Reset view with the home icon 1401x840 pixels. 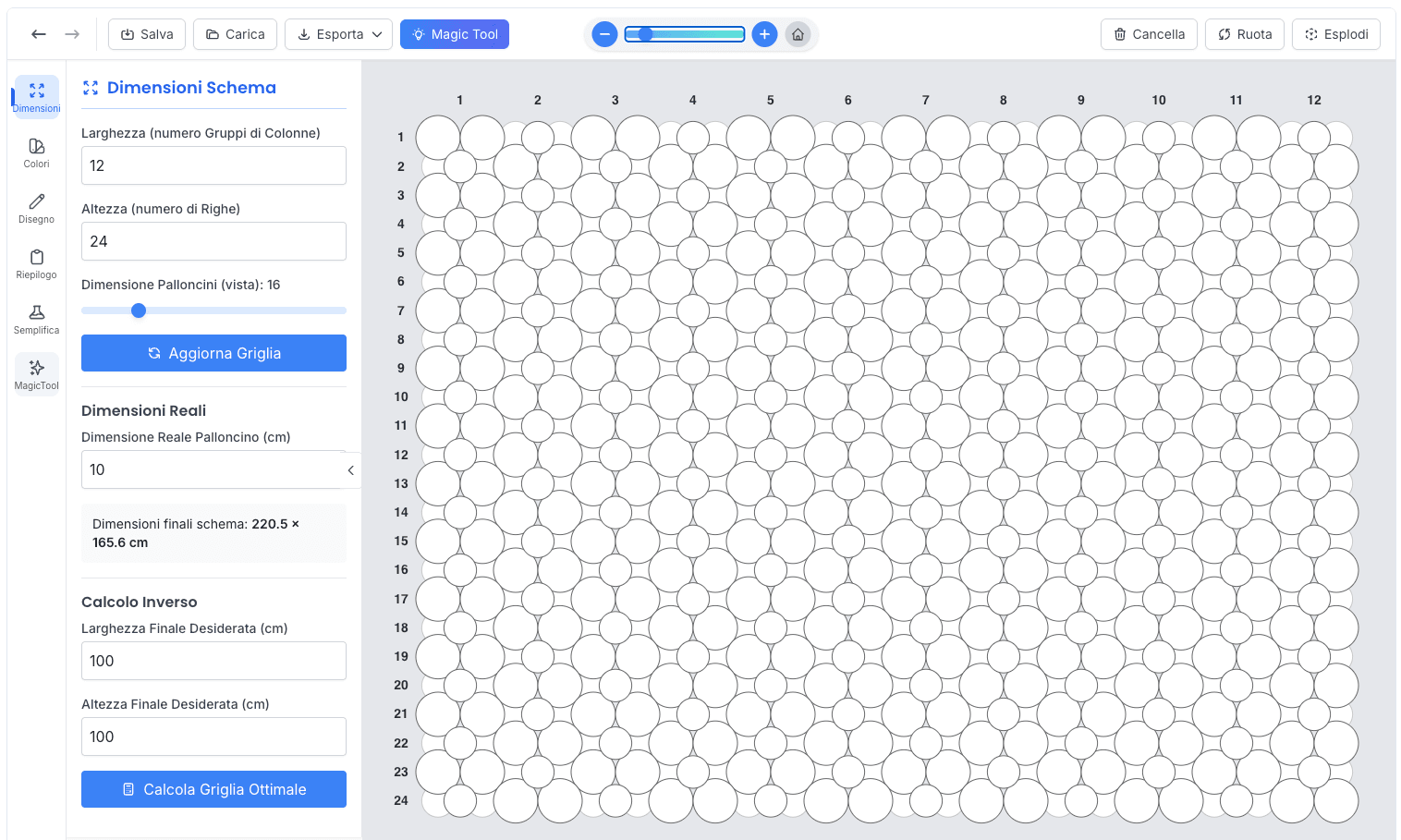(x=798, y=34)
